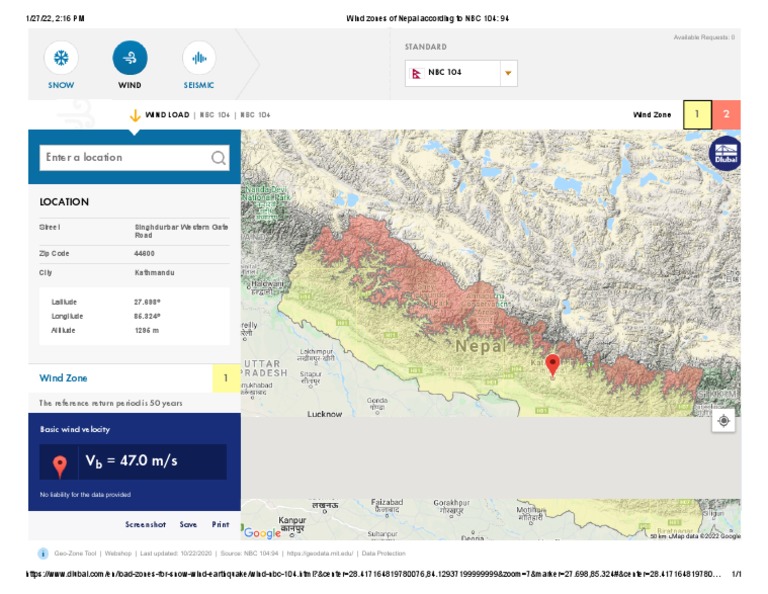768x594 pixels.
Task: Click the Screenshot button
Action: click(x=145, y=524)
